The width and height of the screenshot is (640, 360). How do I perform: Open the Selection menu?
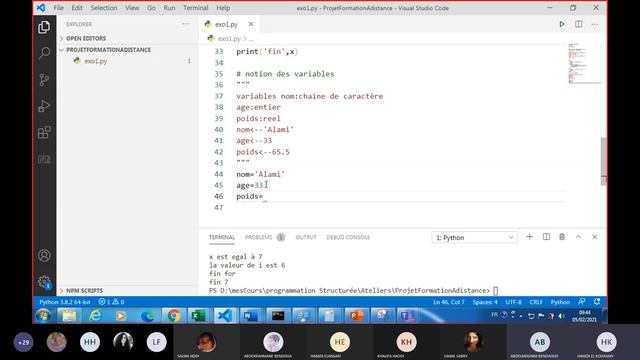(x=104, y=8)
